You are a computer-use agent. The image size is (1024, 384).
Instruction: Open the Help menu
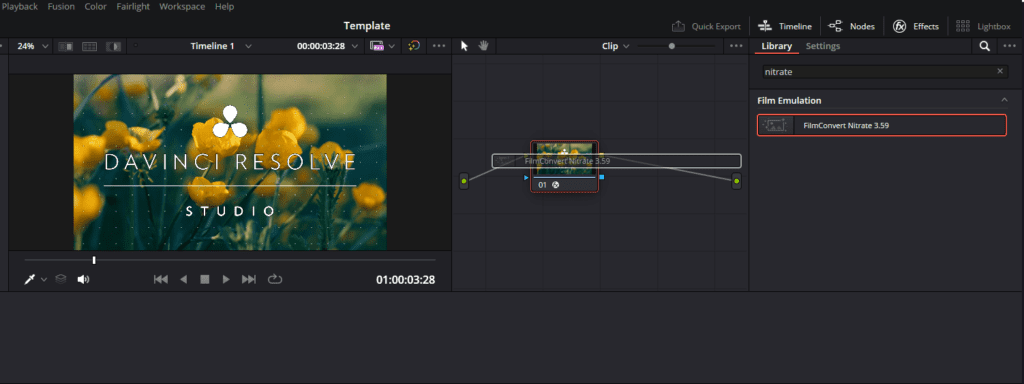pyautogui.click(x=225, y=7)
